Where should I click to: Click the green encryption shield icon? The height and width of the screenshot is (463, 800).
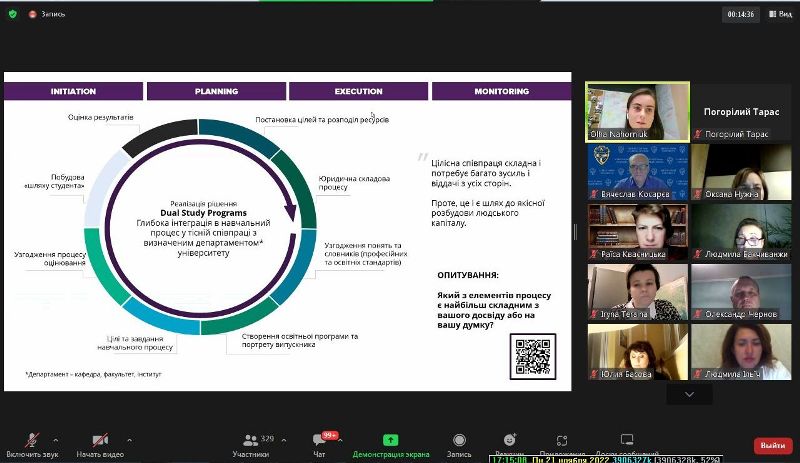(x=13, y=14)
